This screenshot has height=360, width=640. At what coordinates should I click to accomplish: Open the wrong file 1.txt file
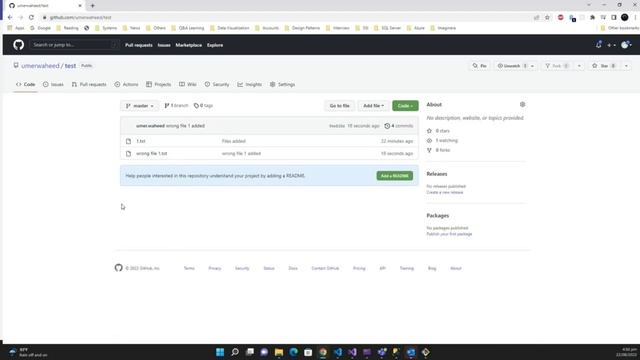pyautogui.click(x=151, y=153)
